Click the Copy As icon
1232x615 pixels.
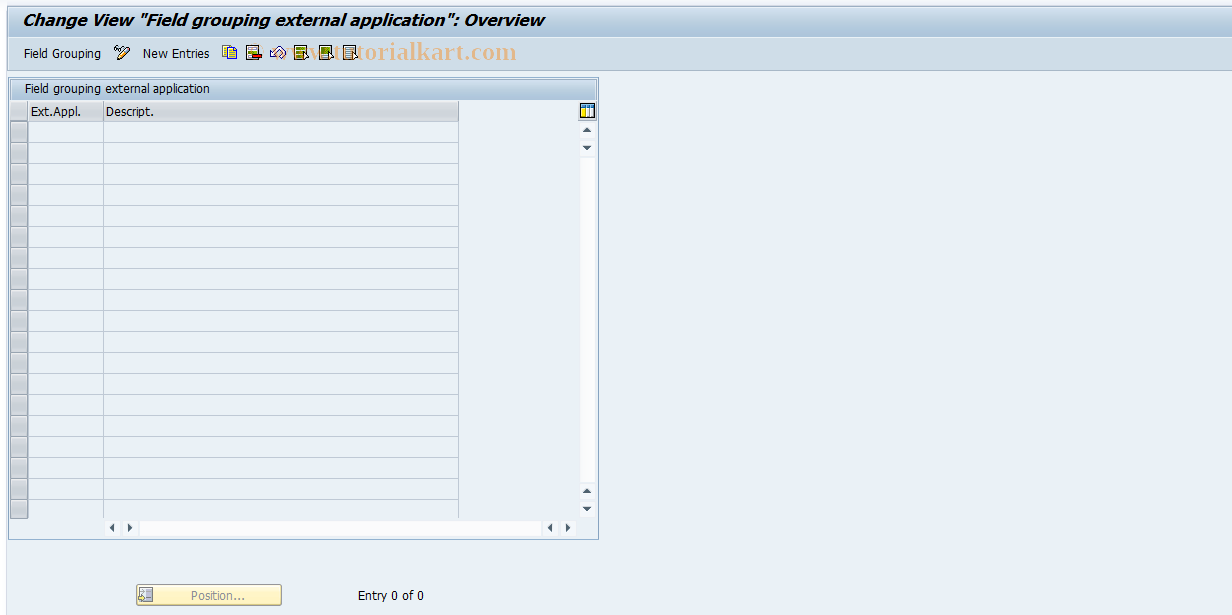[x=230, y=53]
